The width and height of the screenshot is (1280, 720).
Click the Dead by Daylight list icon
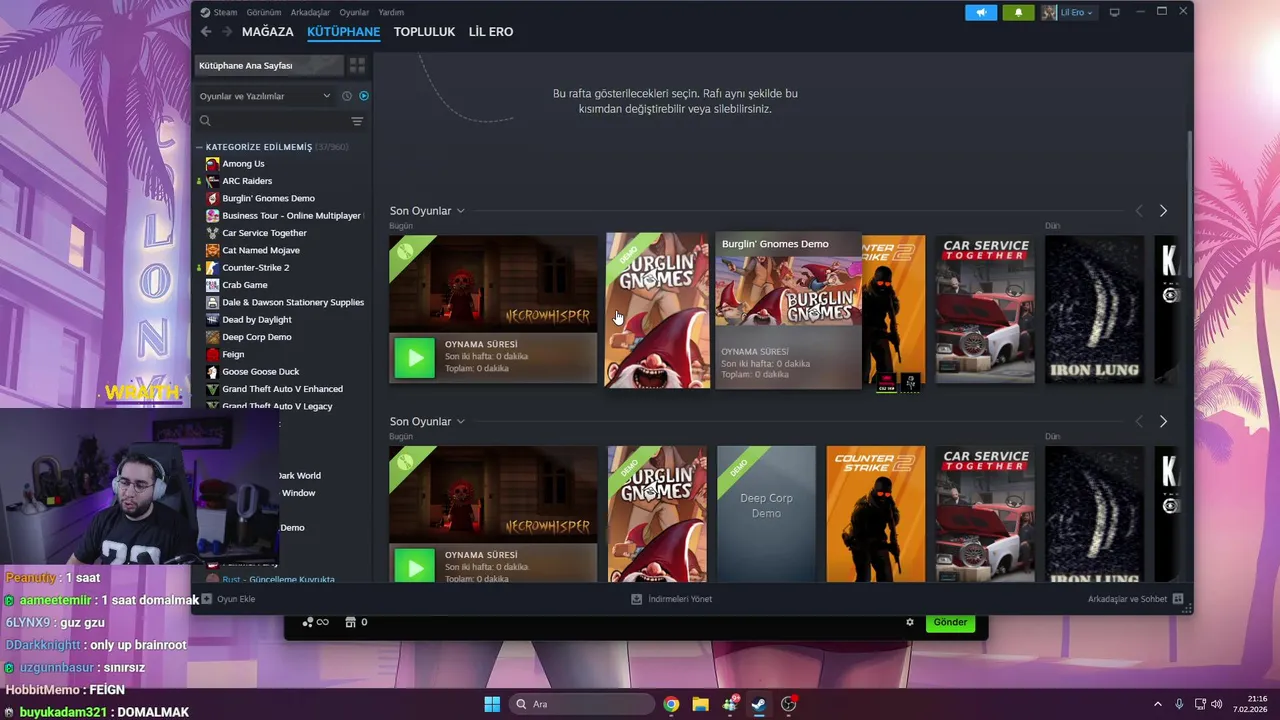[212, 320]
